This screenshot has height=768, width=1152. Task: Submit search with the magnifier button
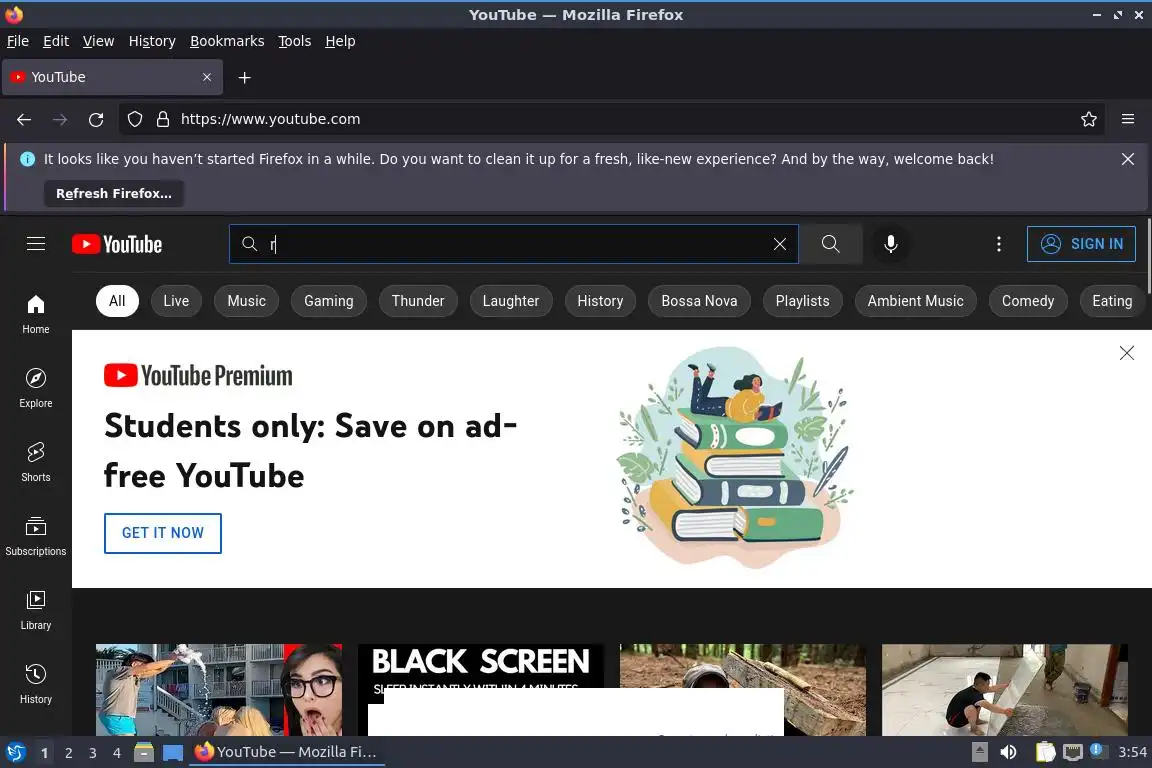(x=830, y=244)
